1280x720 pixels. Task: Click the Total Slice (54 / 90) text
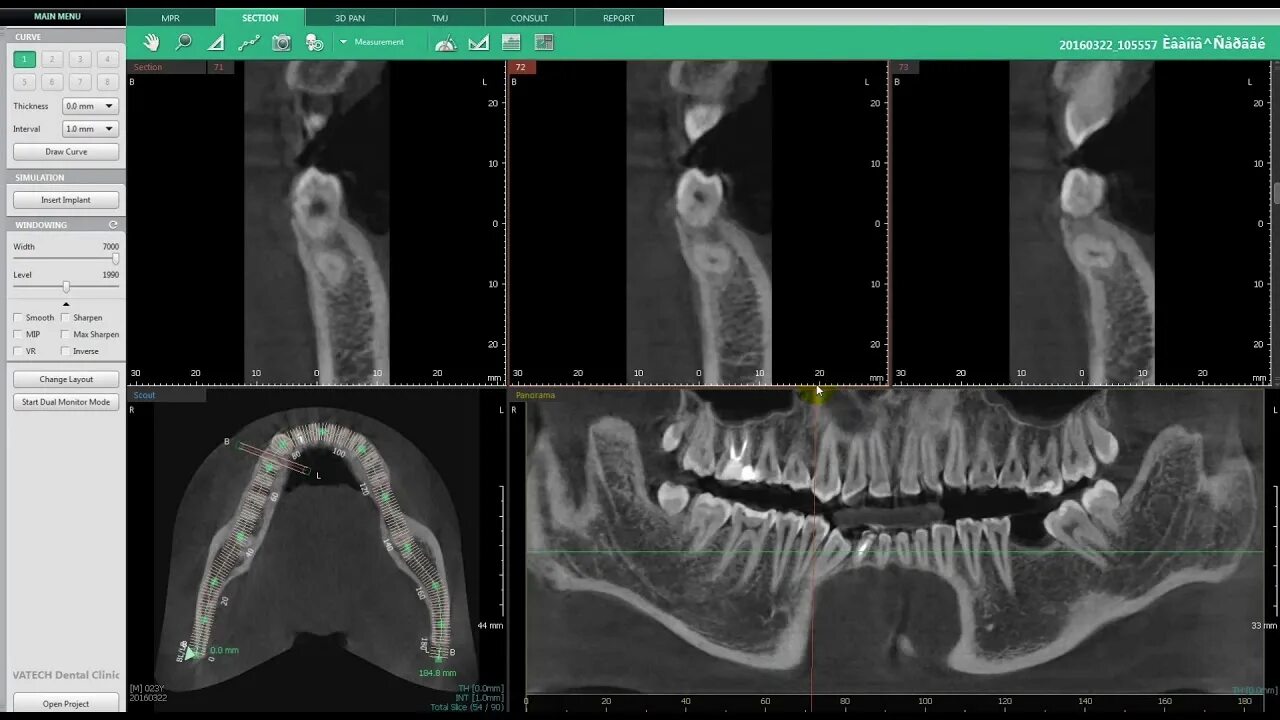point(467,707)
